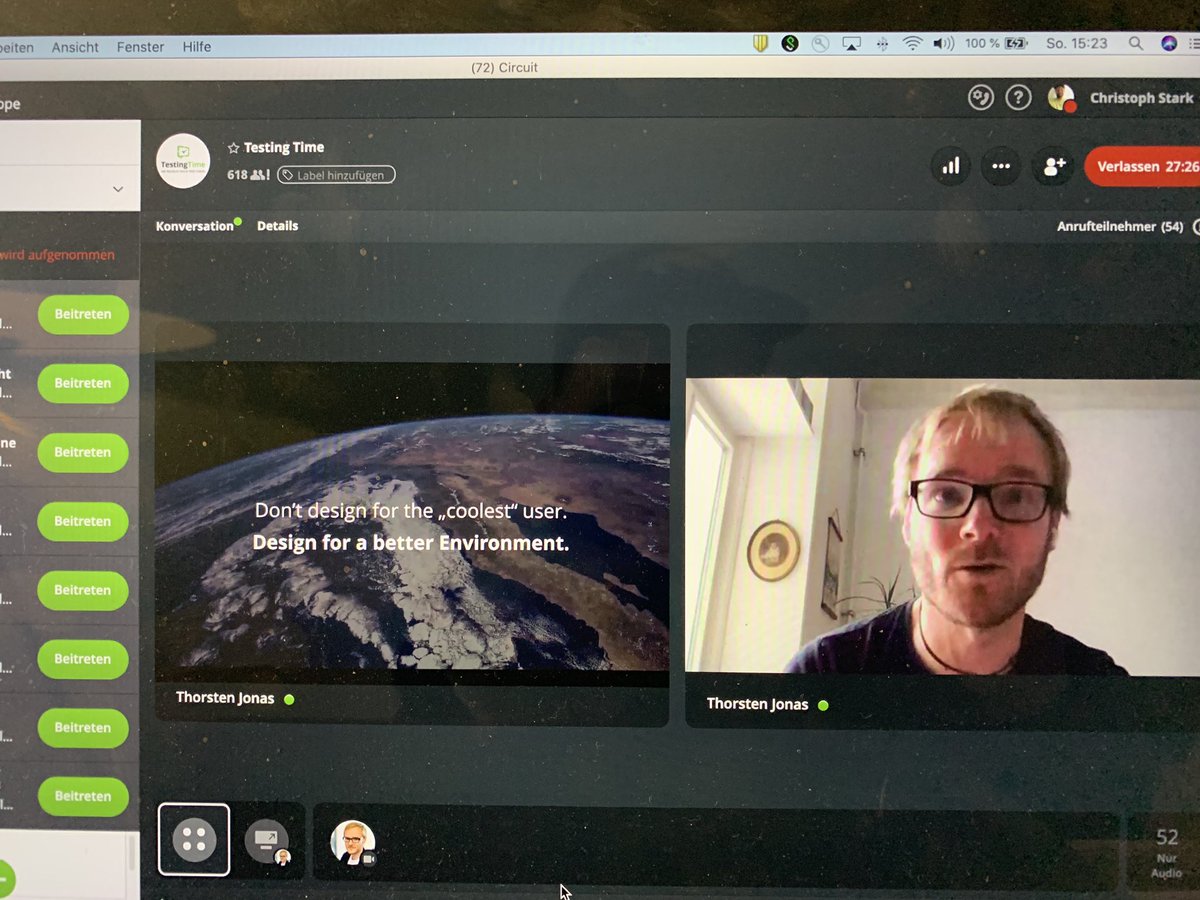The width and height of the screenshot is (1200, 900).
Task: Open the help question mark icon
Action: (1018, 97)
